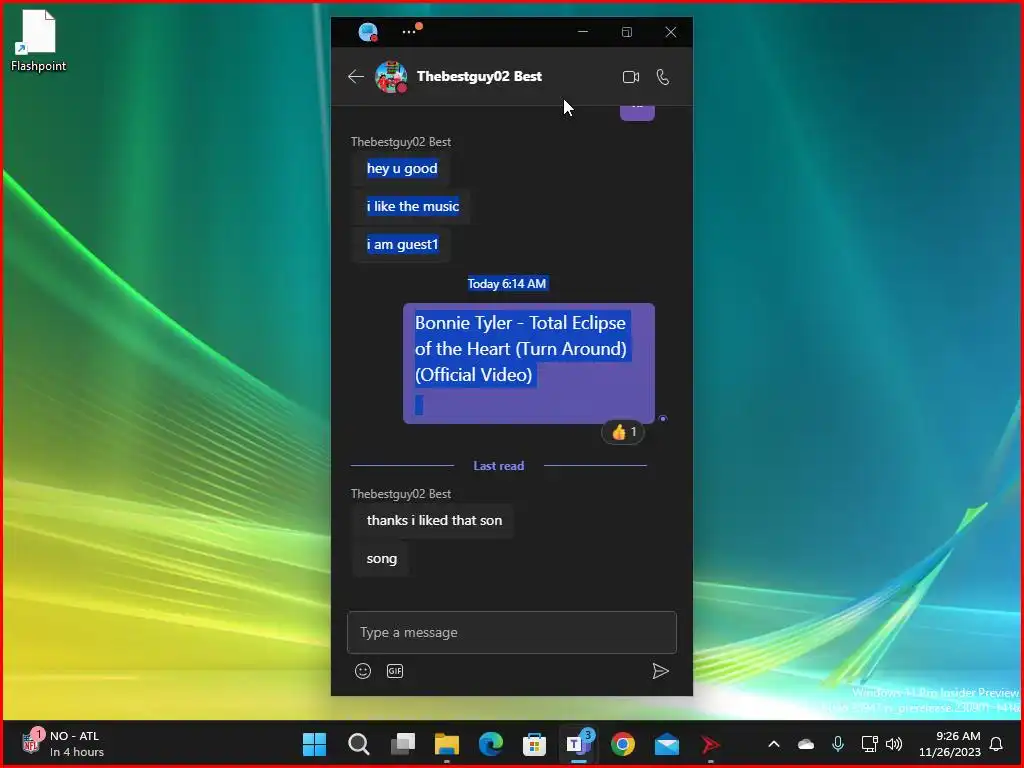Open File Explorer from the taskbar

[447, 744]
